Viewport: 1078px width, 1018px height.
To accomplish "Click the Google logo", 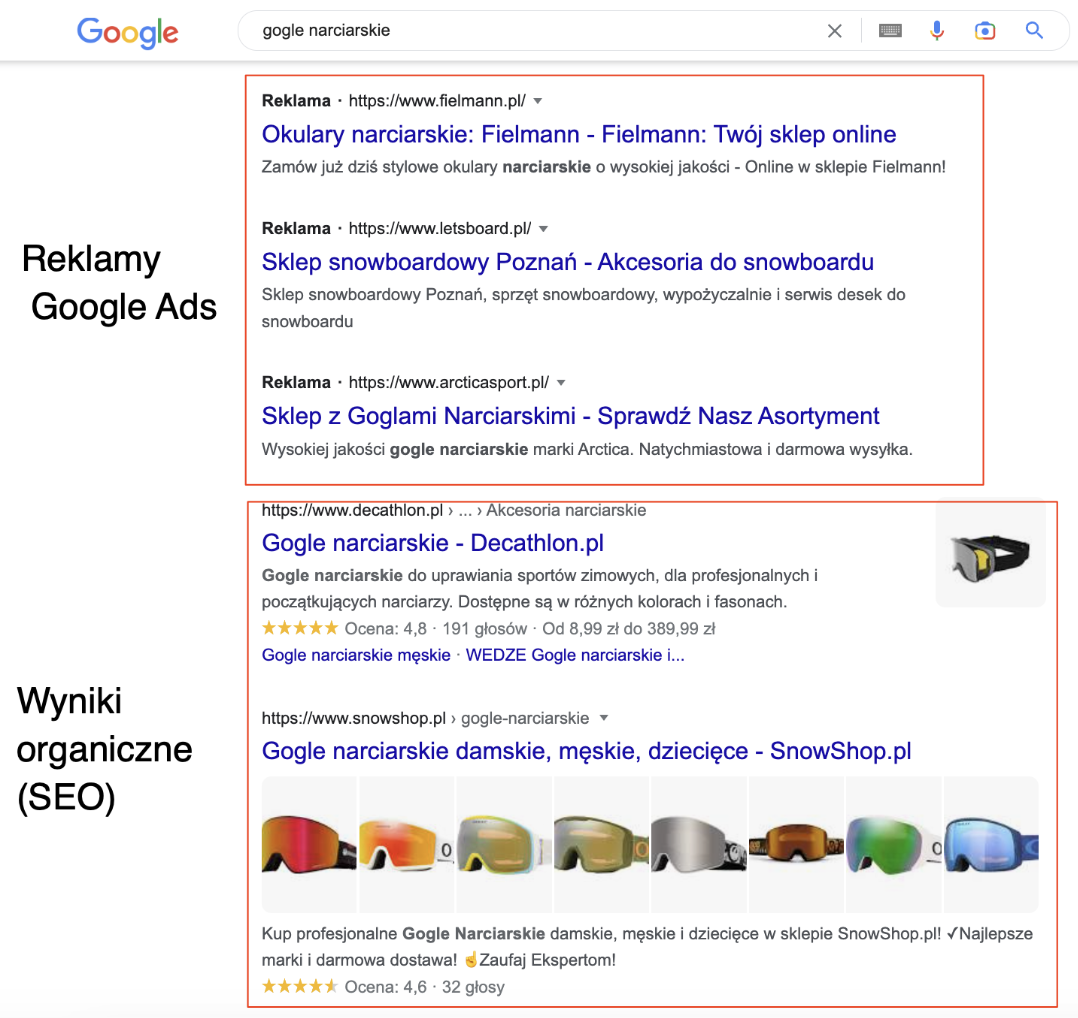I will (128, 32).
